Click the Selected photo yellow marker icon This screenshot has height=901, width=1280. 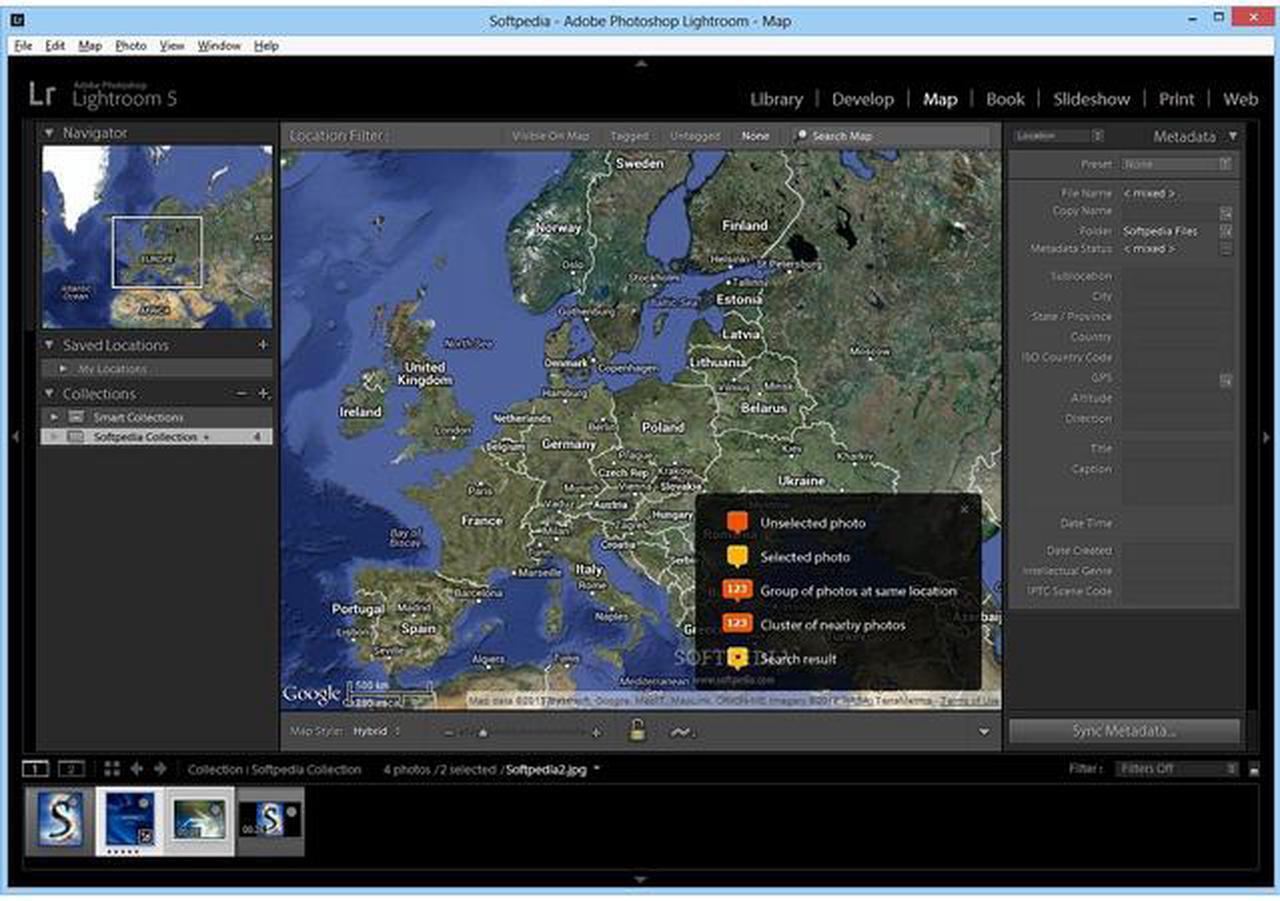(x=737, y=556)
